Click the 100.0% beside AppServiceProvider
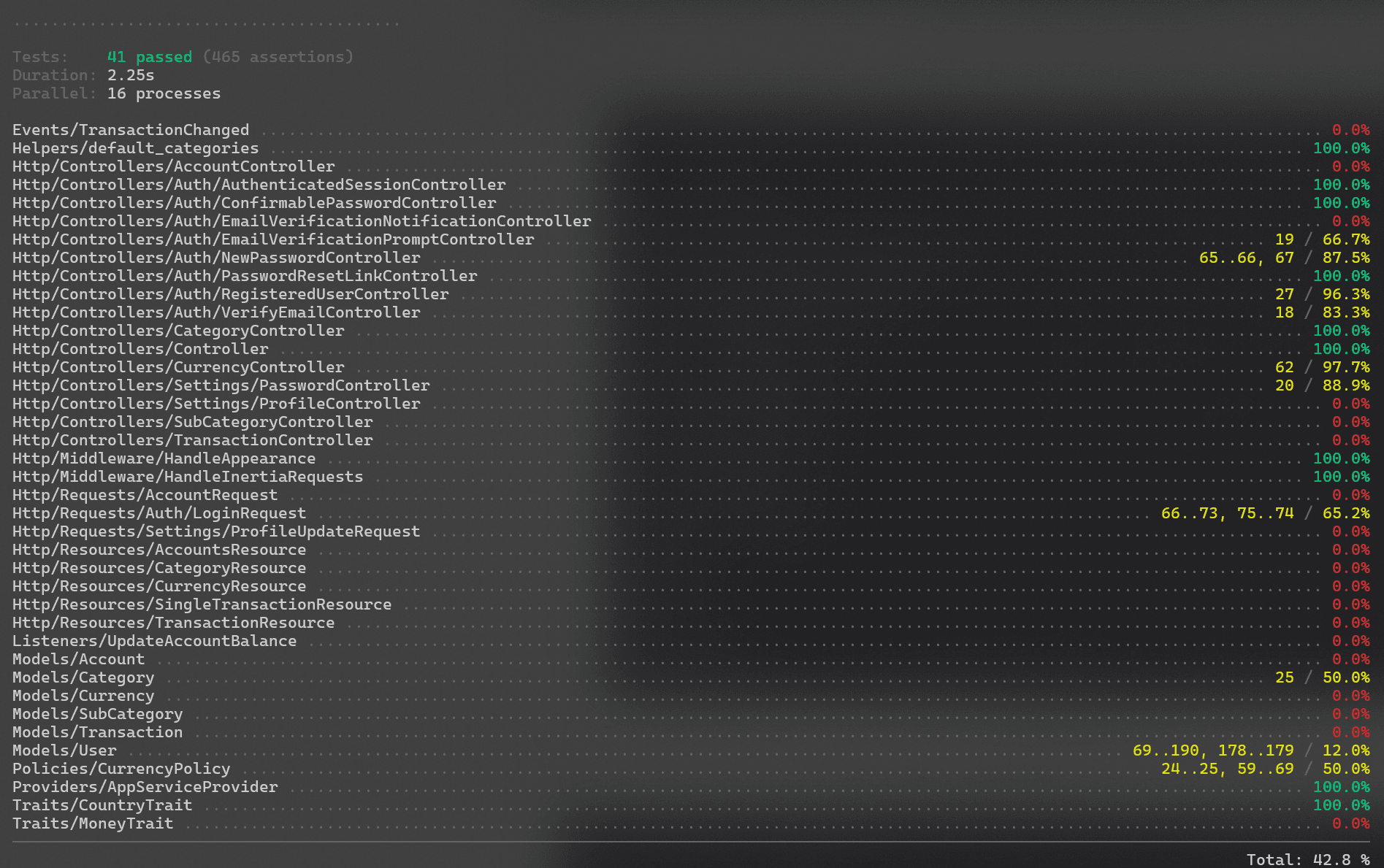Image resolution: width=1384 pixels, height=868 pixels. pos(1342,787)
